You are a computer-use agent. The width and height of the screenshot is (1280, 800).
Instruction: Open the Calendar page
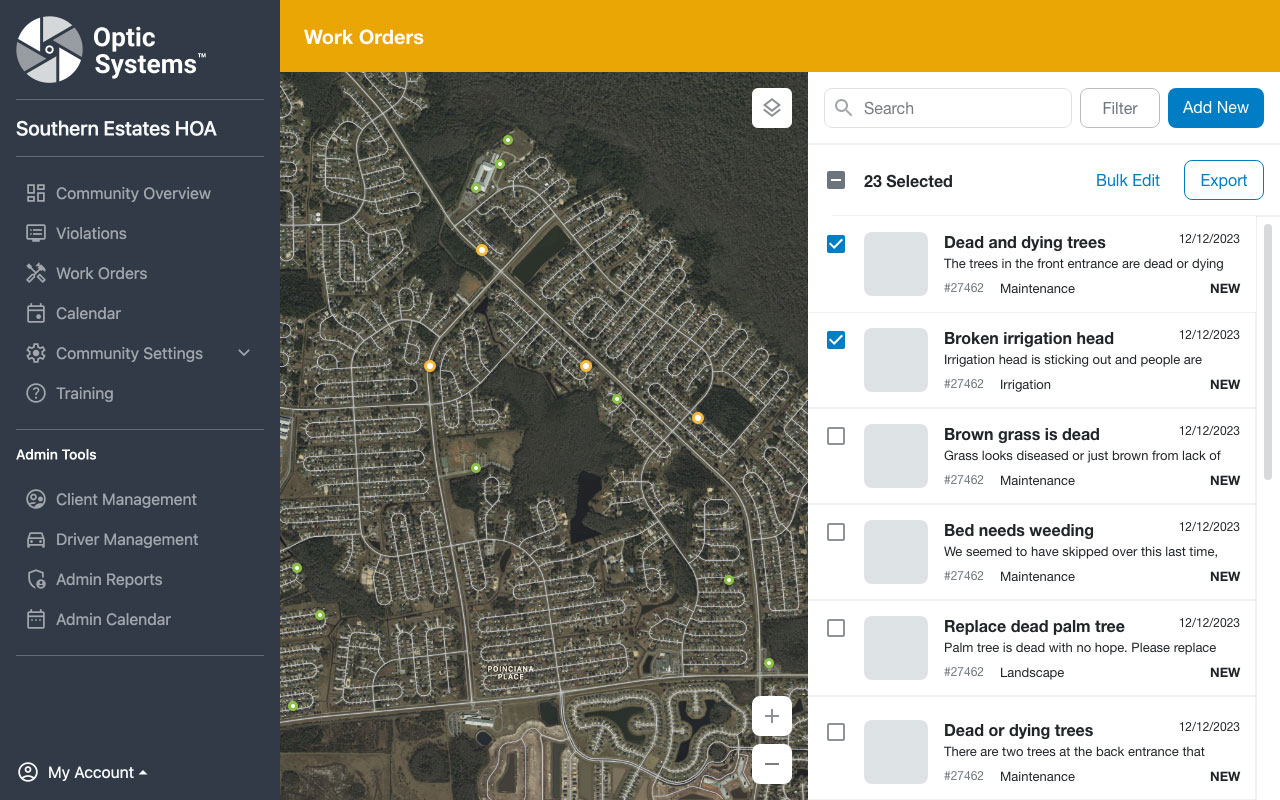(x=88, y=313)
